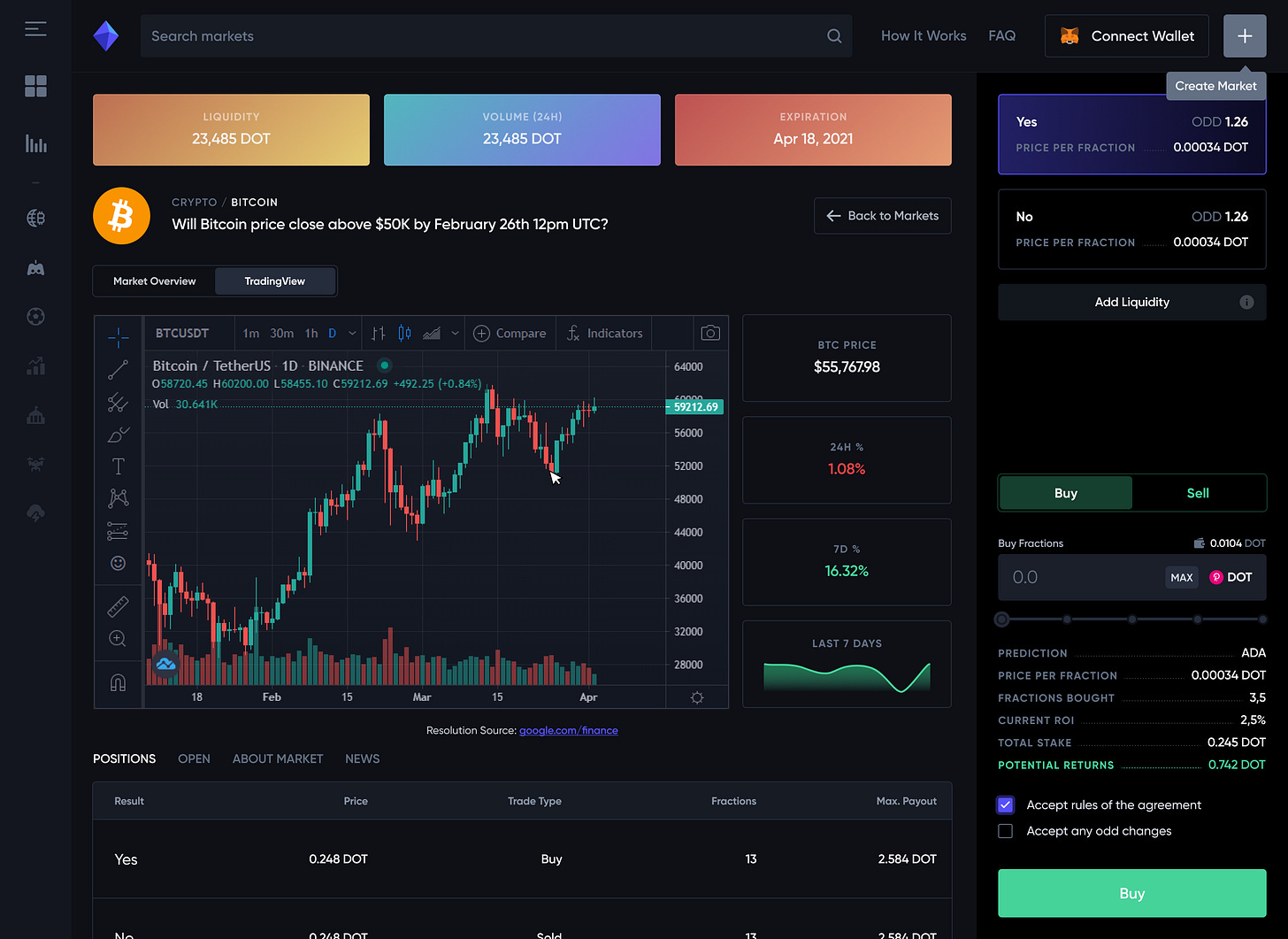The image size is (1288, 939).
Task: Select the bar chart style icon
Action: (x=379, y=333)
